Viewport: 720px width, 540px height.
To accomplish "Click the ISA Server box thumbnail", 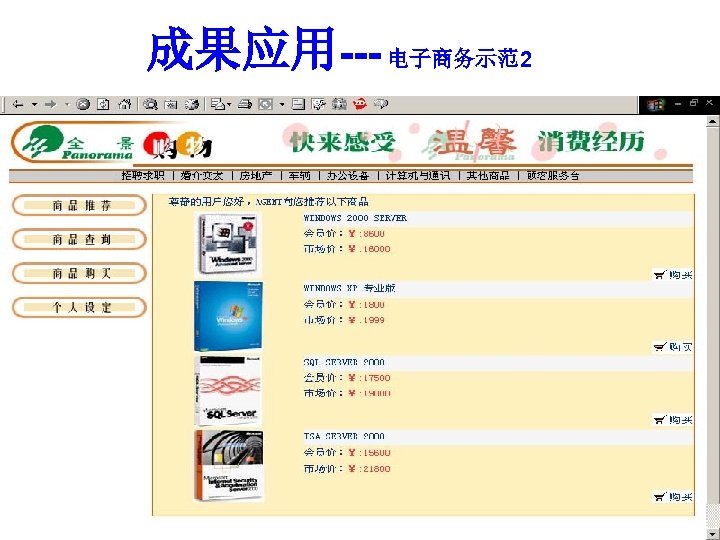I will click(228, 465).
